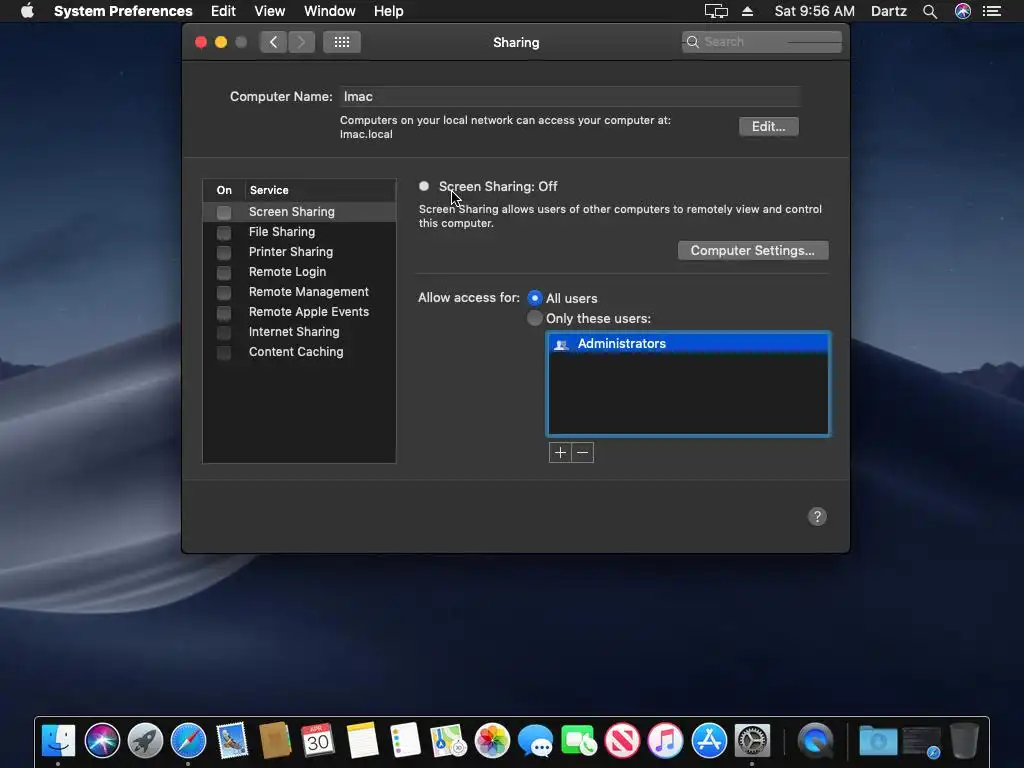This screenshot has width=1024, height=768.
Task: Open Mail stamp icon in dock
Action: pos(232,741)
